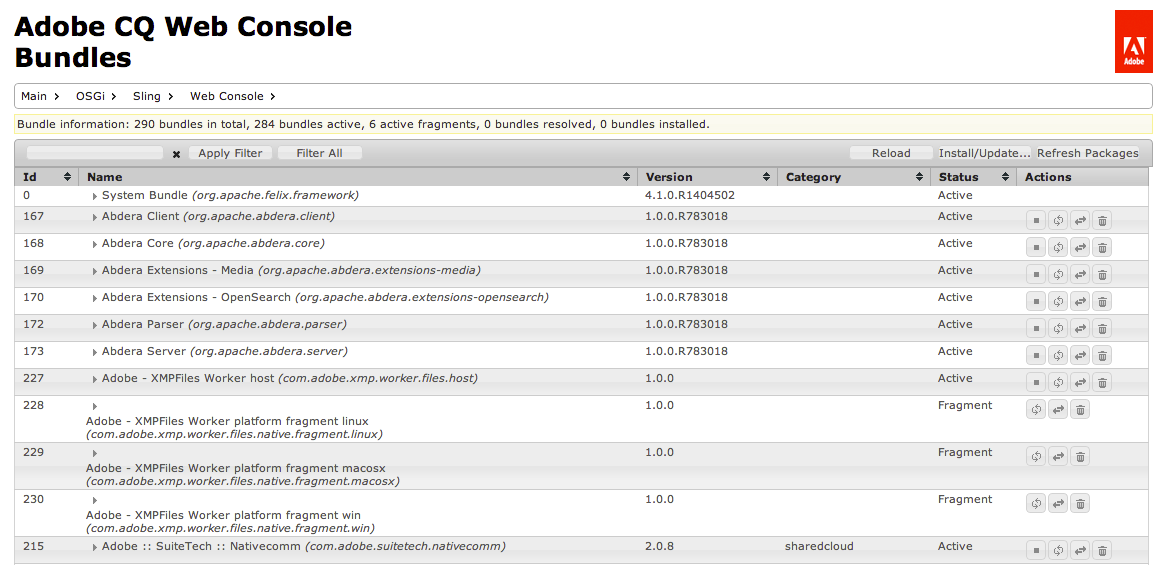
Task: Select version 2.0.8 cell
Action: [x=659, y=546]
